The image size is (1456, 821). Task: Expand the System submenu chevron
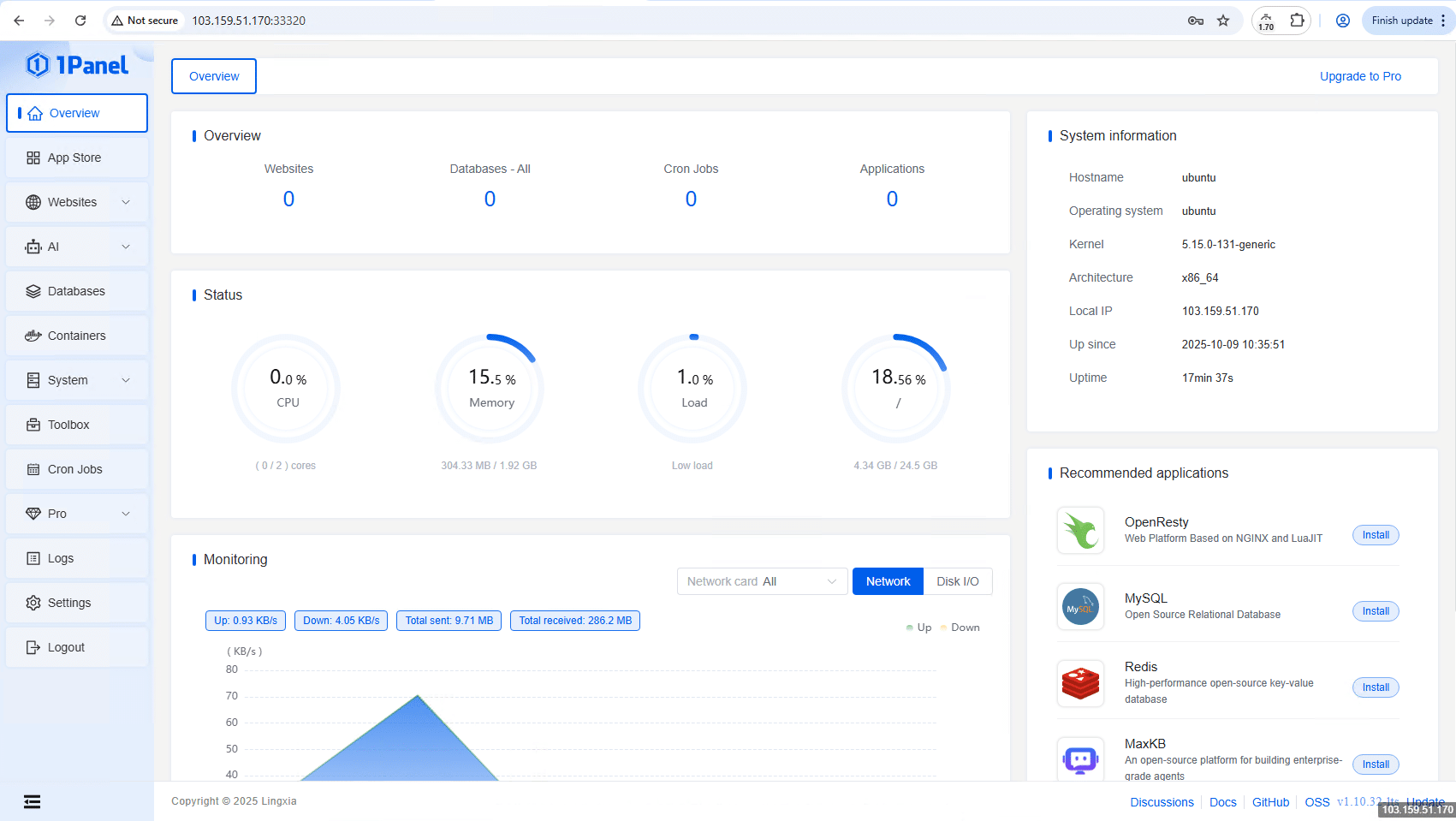tap(126, 380)
